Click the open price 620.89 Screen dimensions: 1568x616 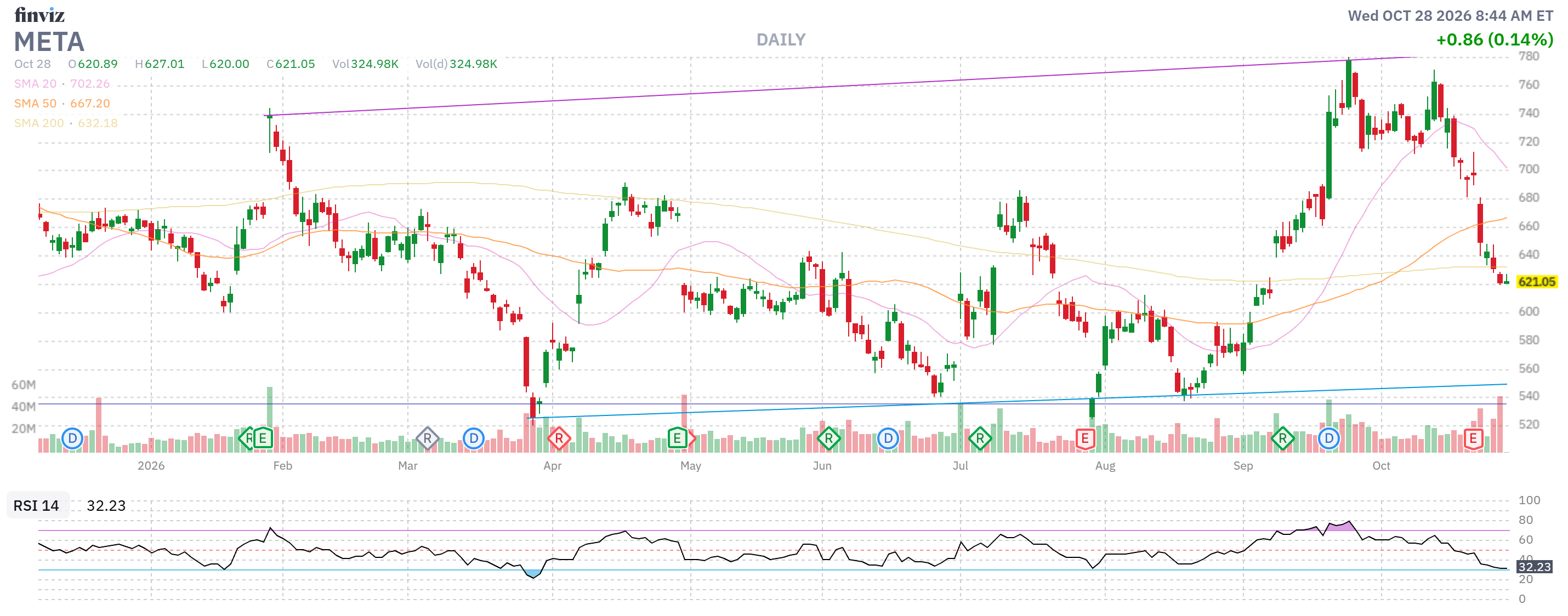pos(98,64)
